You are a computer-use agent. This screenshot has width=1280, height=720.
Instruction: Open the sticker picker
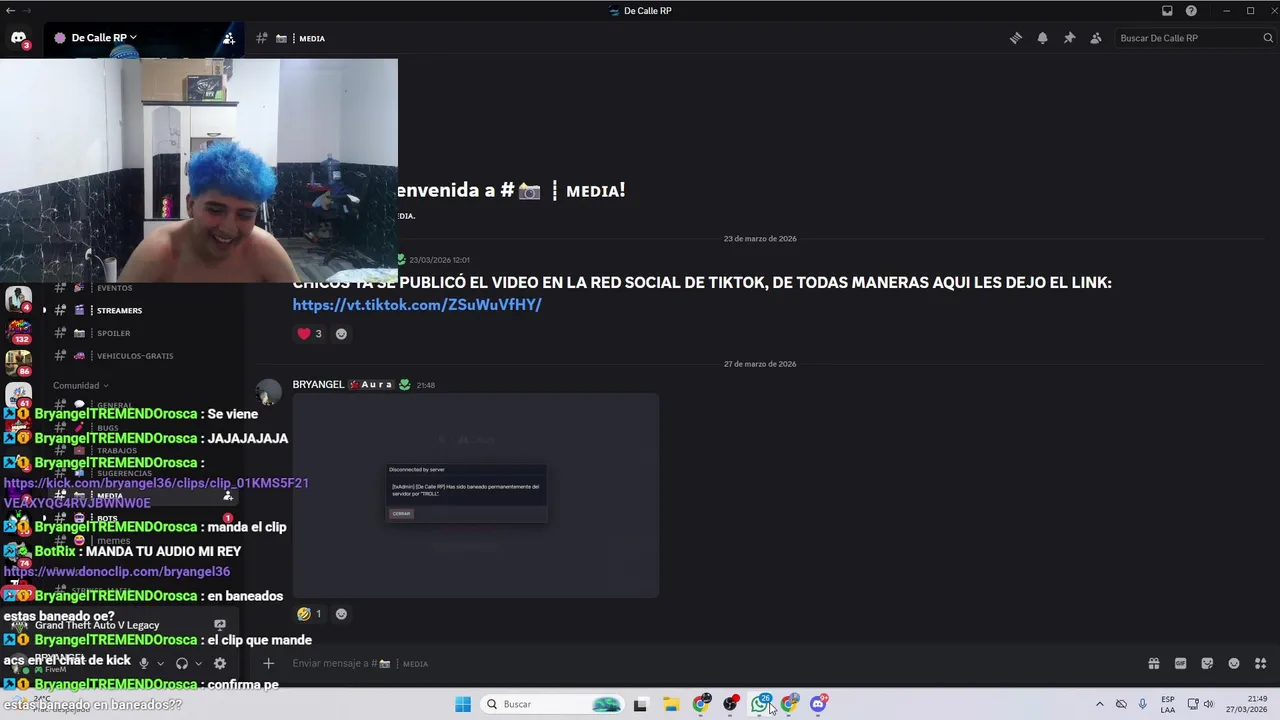pos(1207,663)
